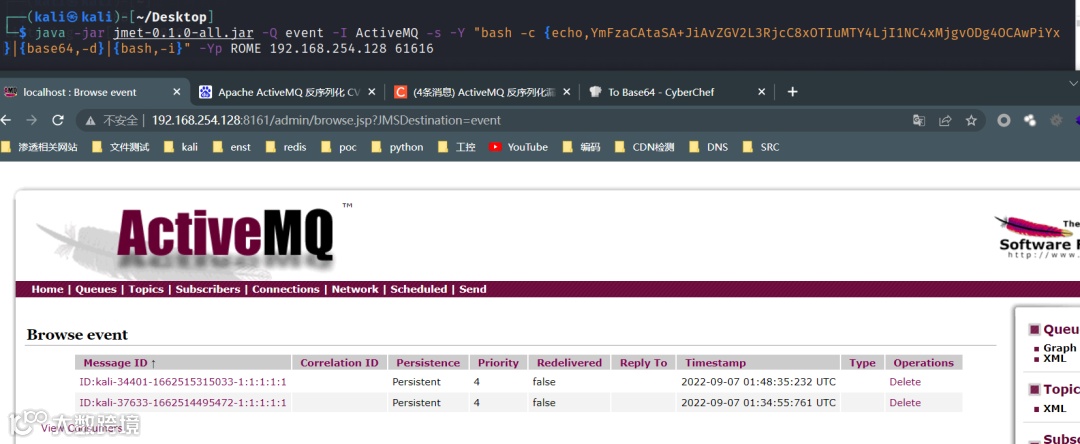Screen dimensions: 1080x444
Task: Click the browser forward arrow
Action: click(x=31, y=120)
